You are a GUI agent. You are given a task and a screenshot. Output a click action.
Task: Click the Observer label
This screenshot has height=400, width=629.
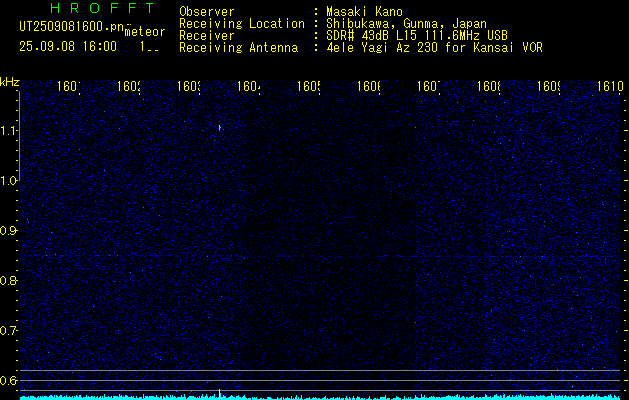pos(207,12)
